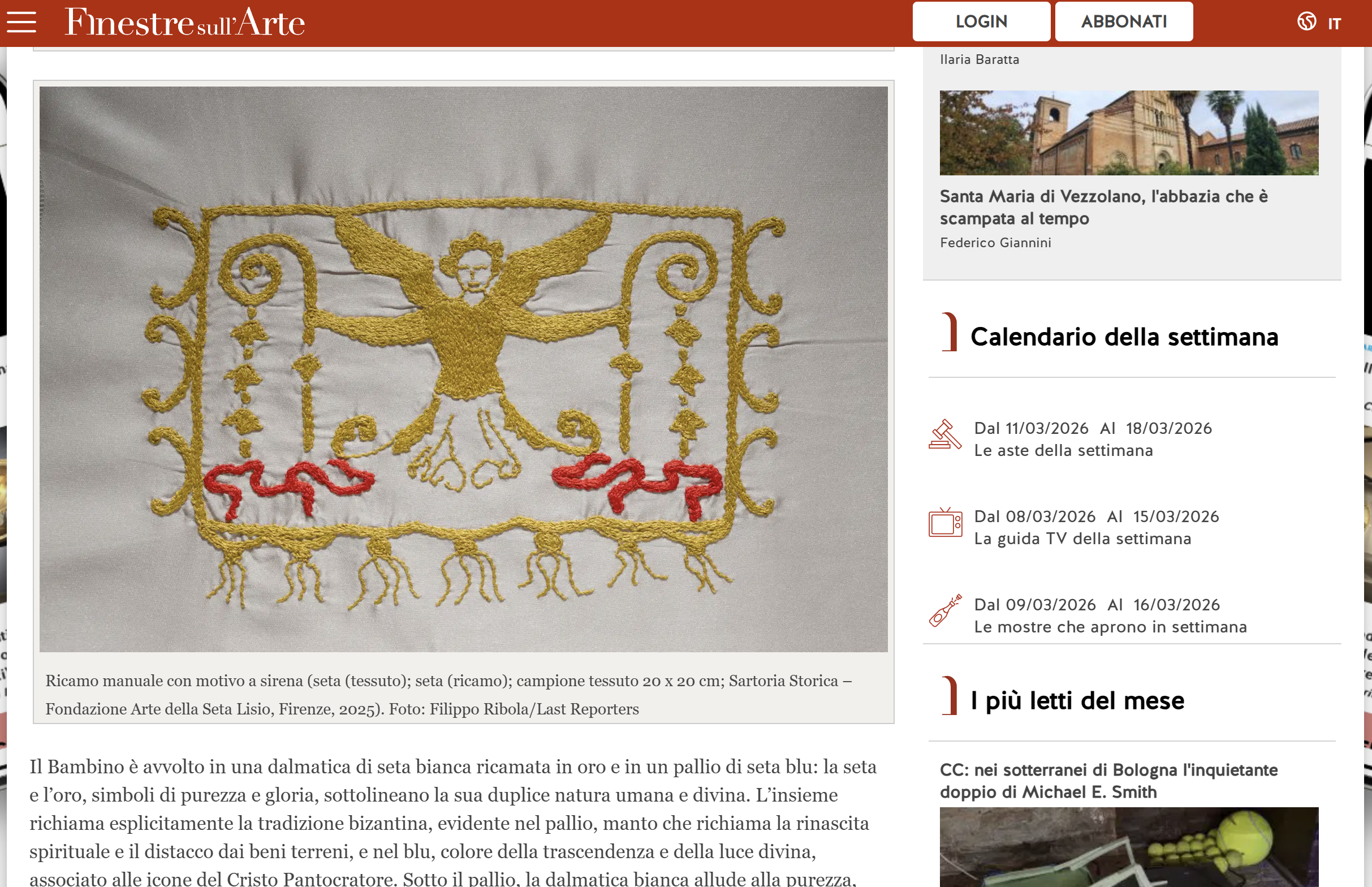Click the language globe icon
The image size is (1372, 887).
[1306, 22]
